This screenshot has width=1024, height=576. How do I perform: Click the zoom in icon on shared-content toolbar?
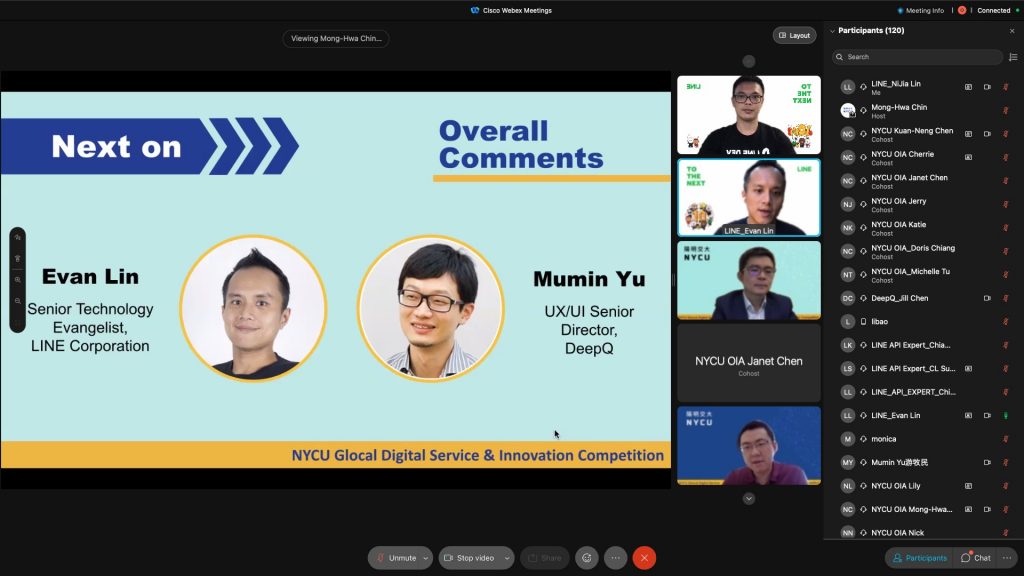[18, 280]
